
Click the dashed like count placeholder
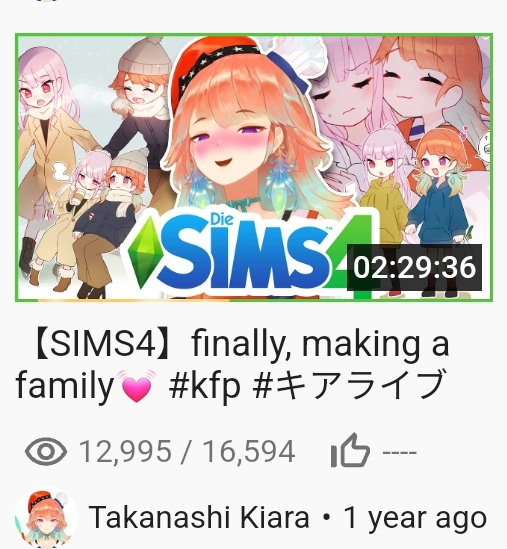coord(400,452)
